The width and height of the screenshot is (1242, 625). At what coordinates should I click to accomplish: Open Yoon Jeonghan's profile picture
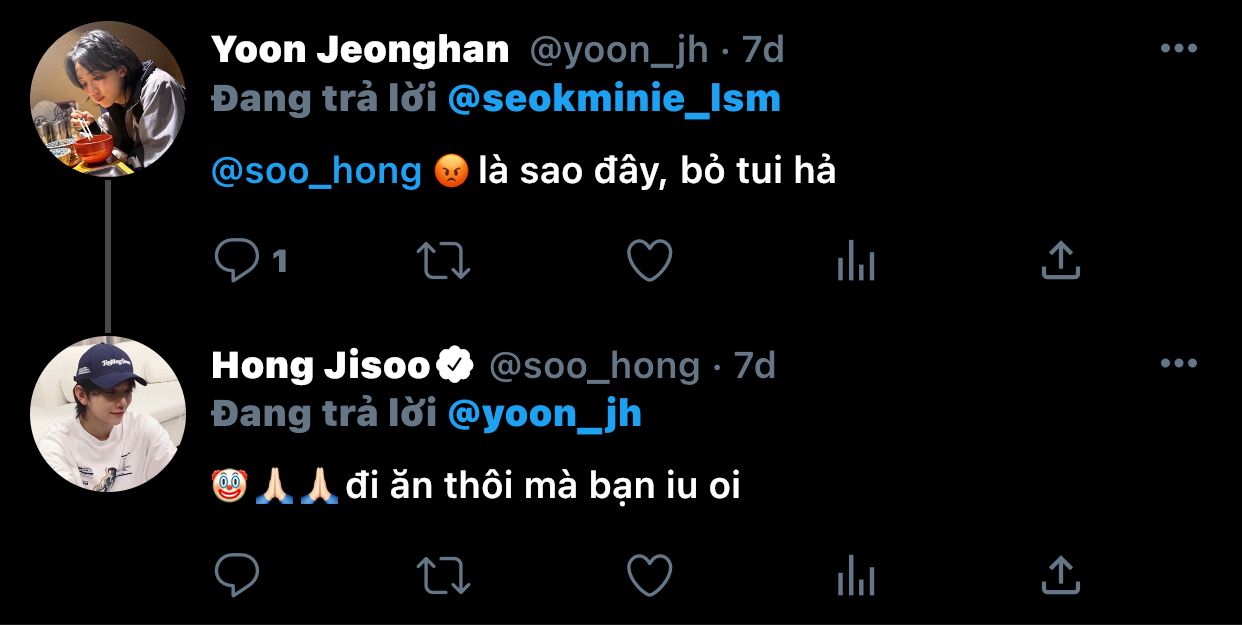[108, 100]
